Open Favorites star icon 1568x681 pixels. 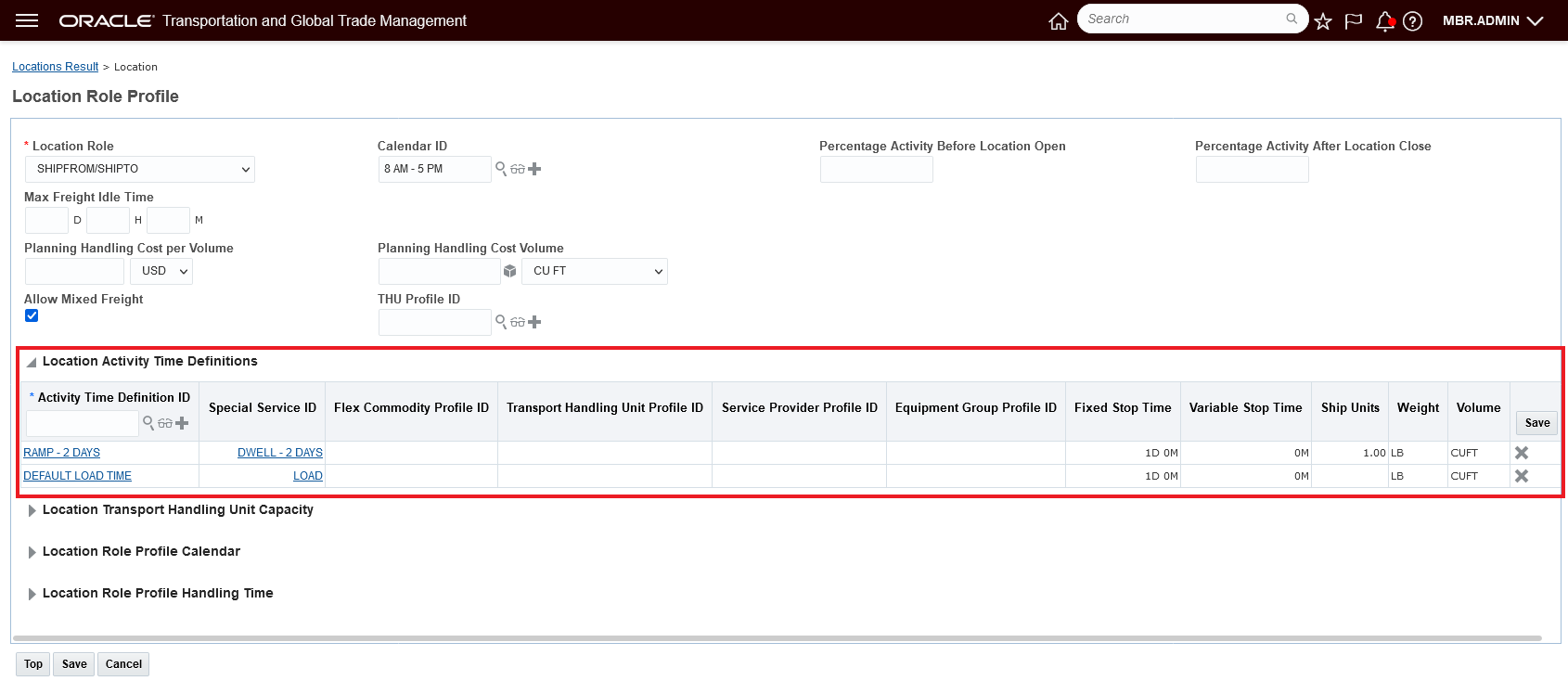point(1323,21)
